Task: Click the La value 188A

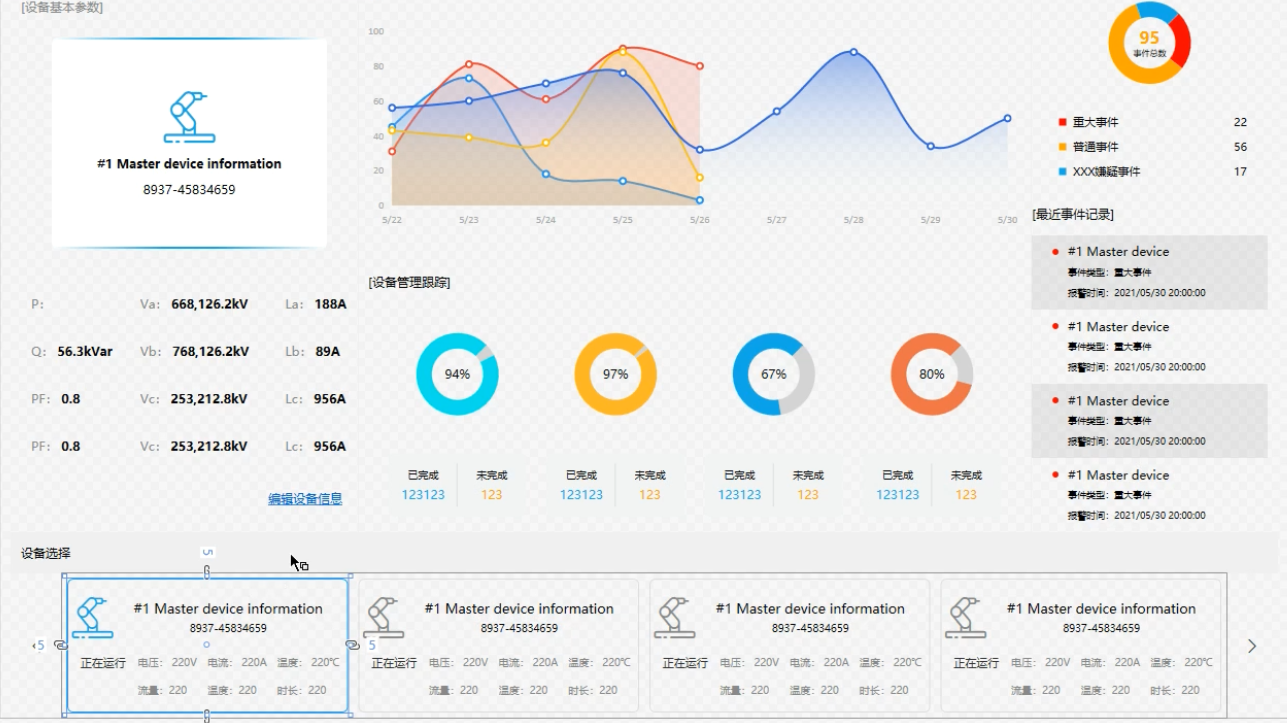Action: pyautogui.click(x=330, y=304)
